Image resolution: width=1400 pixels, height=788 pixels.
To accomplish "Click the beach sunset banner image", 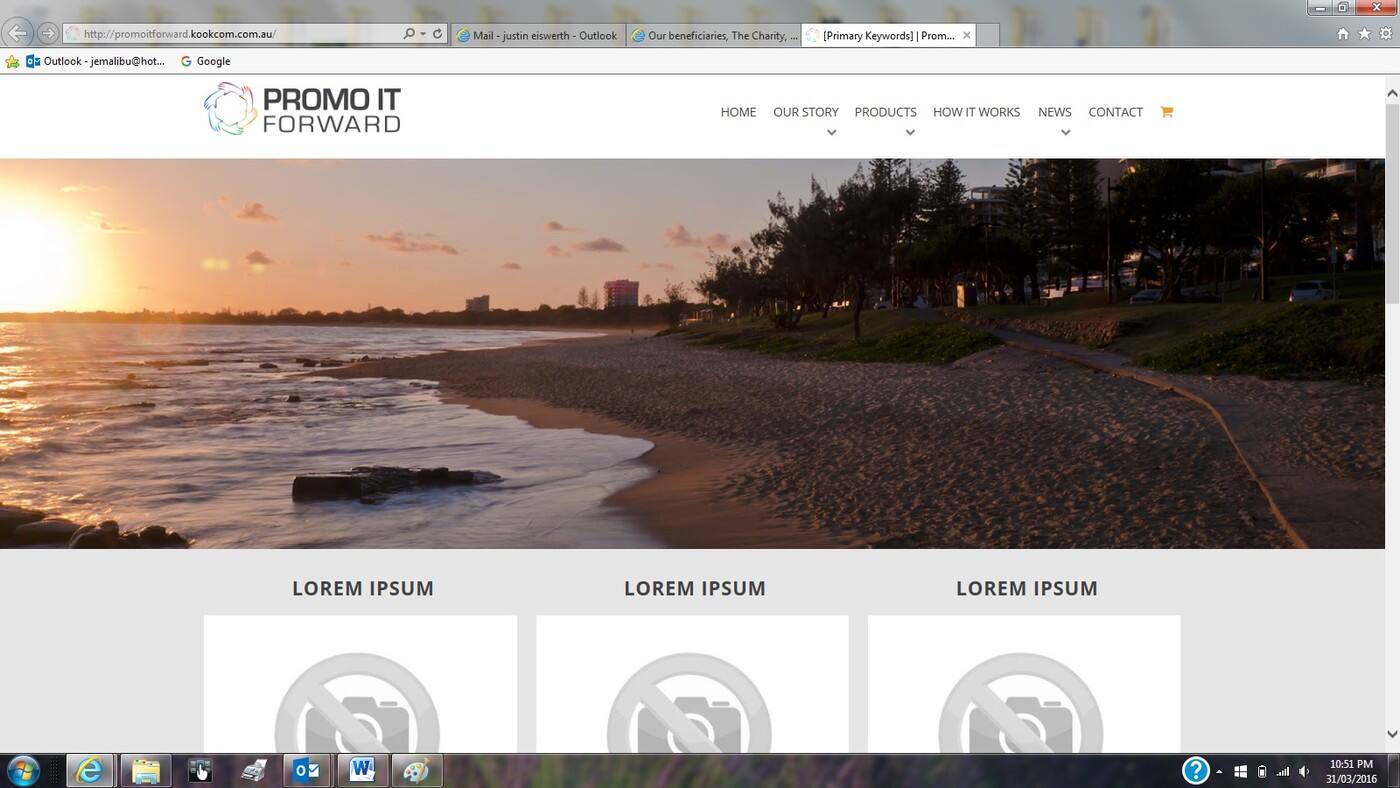I will click(692, 353).
